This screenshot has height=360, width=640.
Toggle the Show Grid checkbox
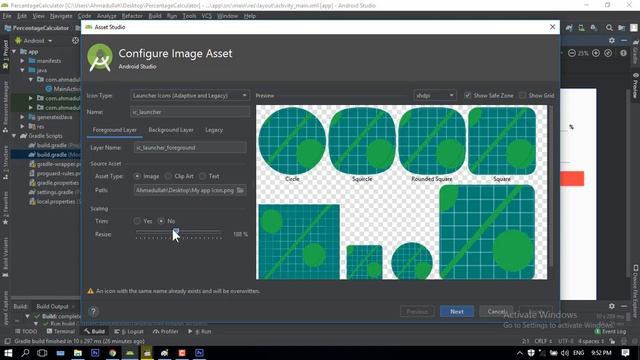pos(522,96)
